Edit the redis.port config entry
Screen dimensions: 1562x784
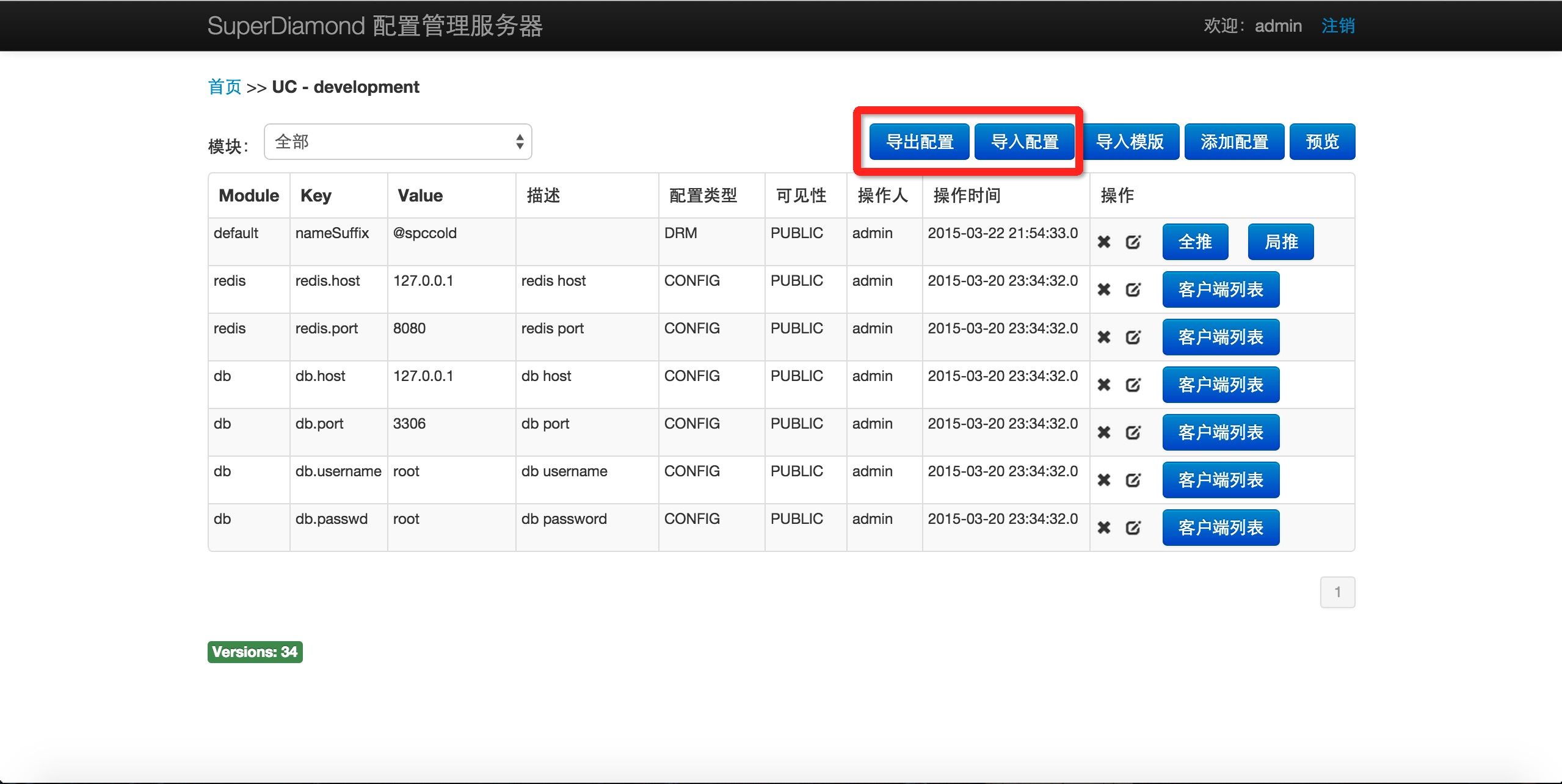1133,337
